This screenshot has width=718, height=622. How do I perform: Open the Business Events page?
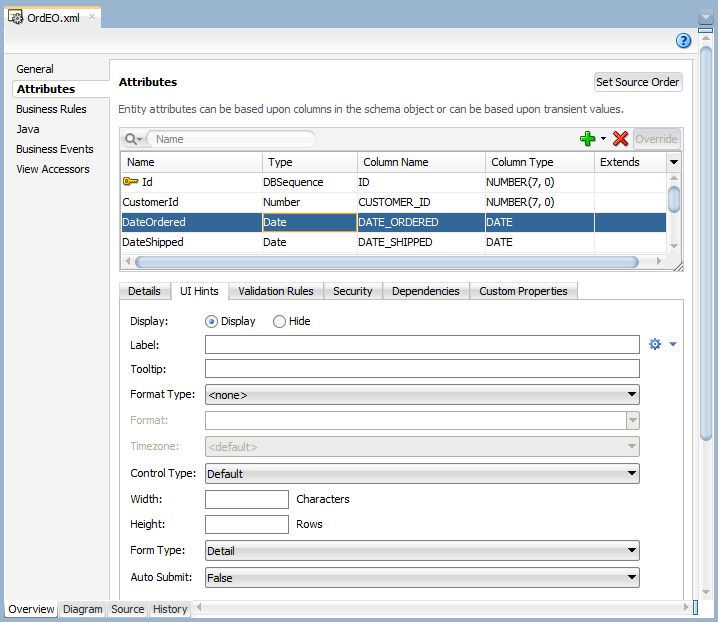pyautogui.click(x=54, y=149)
